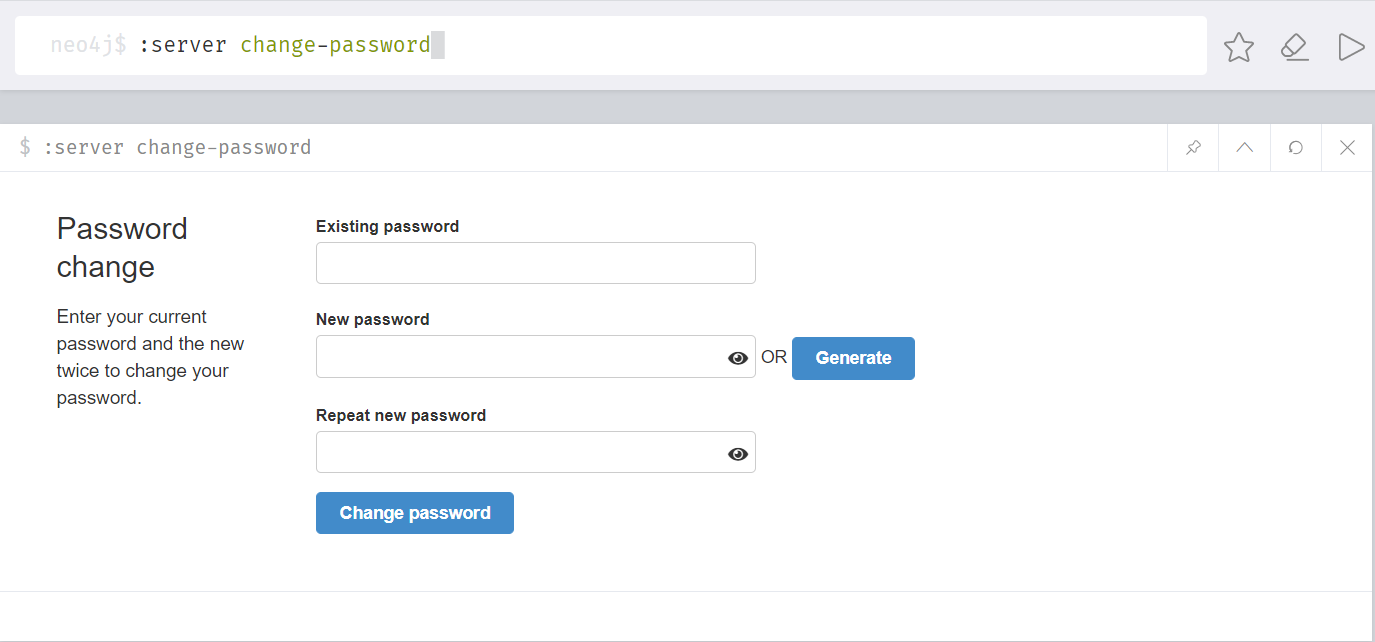The width and height of the screenshot is (1375, 642).
Task: Clear the editor with eraser icon
Action: point(1295,46)
